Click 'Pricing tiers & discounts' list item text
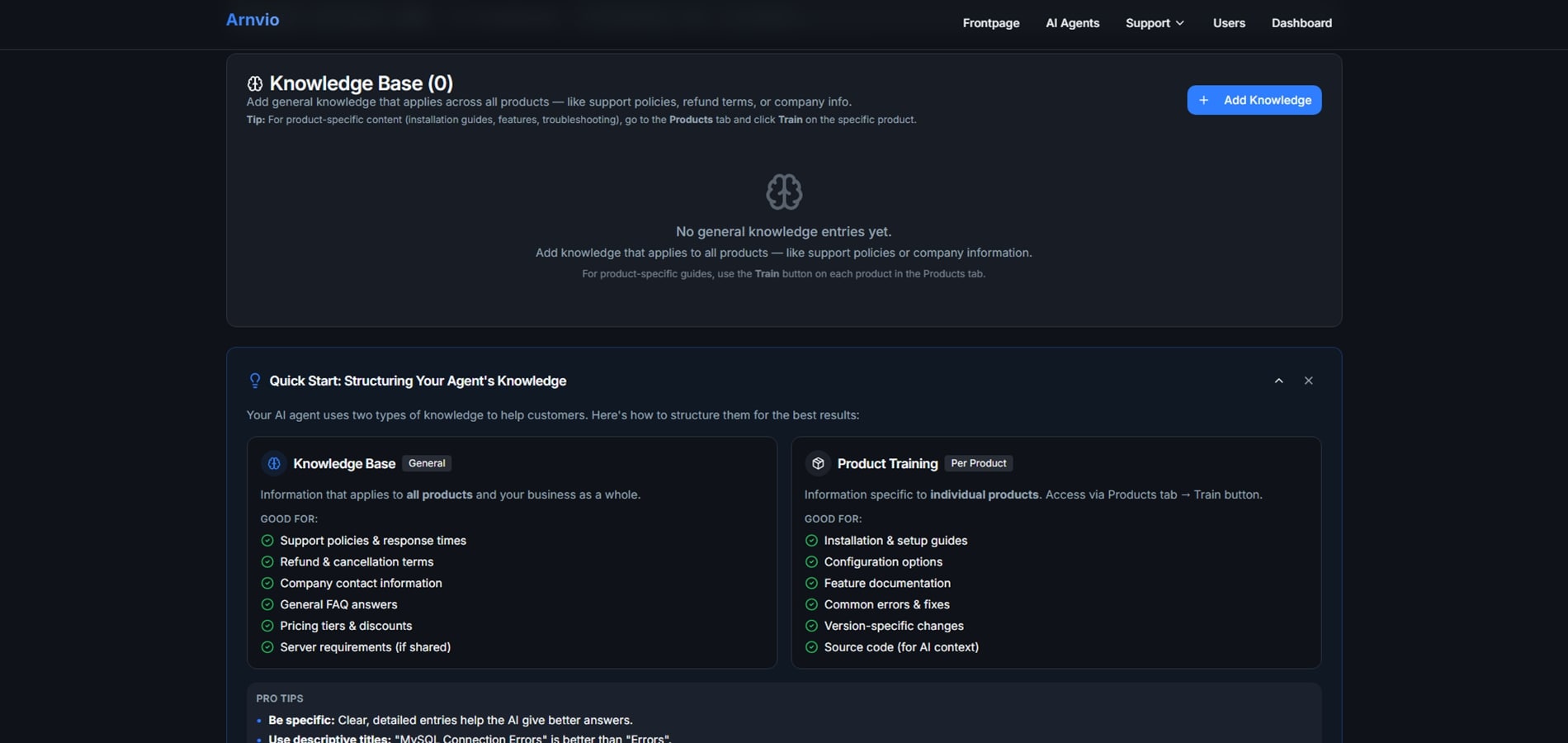1568x743 pixels. (x=346, y=627)
